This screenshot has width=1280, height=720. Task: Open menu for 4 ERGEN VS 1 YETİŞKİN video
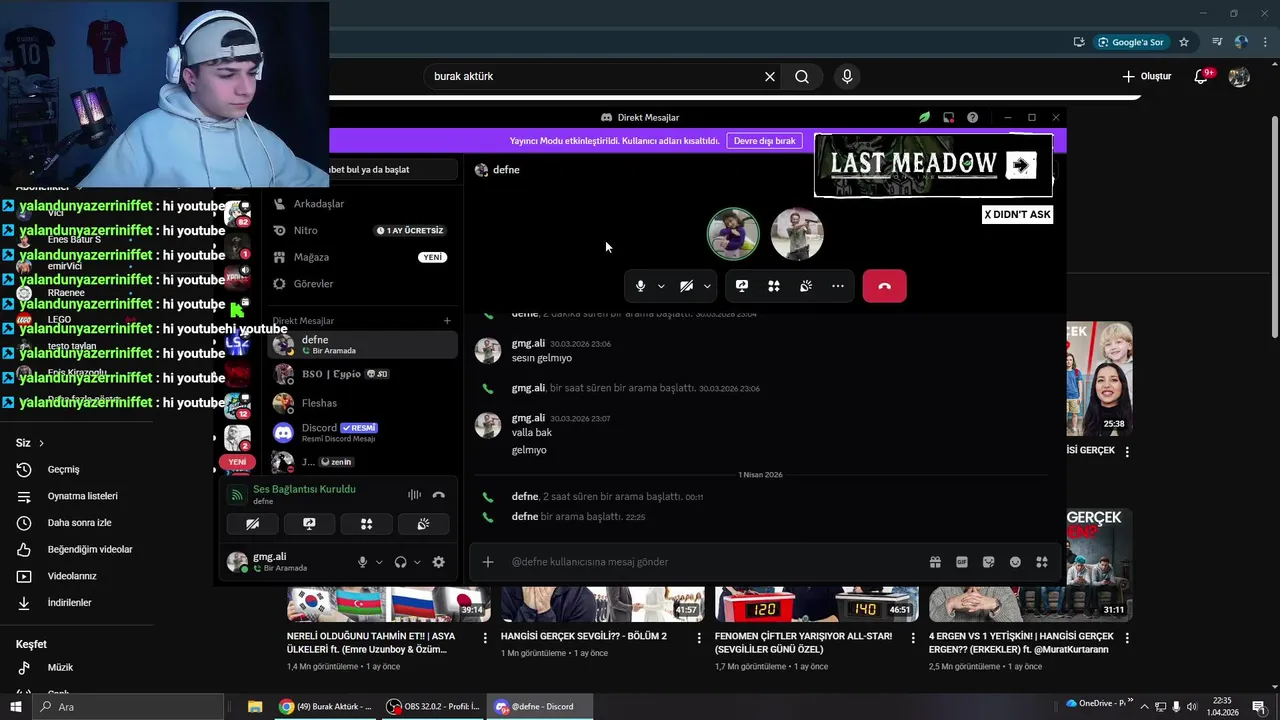[x=1127, y=637]
